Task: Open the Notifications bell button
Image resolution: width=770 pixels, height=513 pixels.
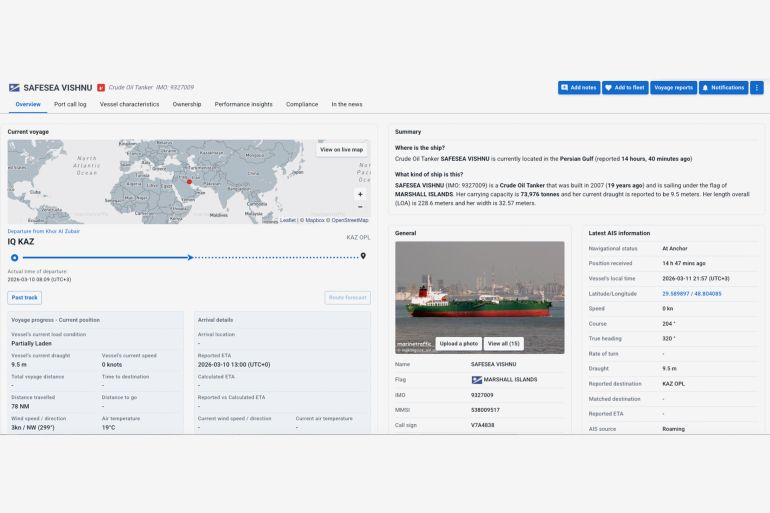Action: coord(724,88)
